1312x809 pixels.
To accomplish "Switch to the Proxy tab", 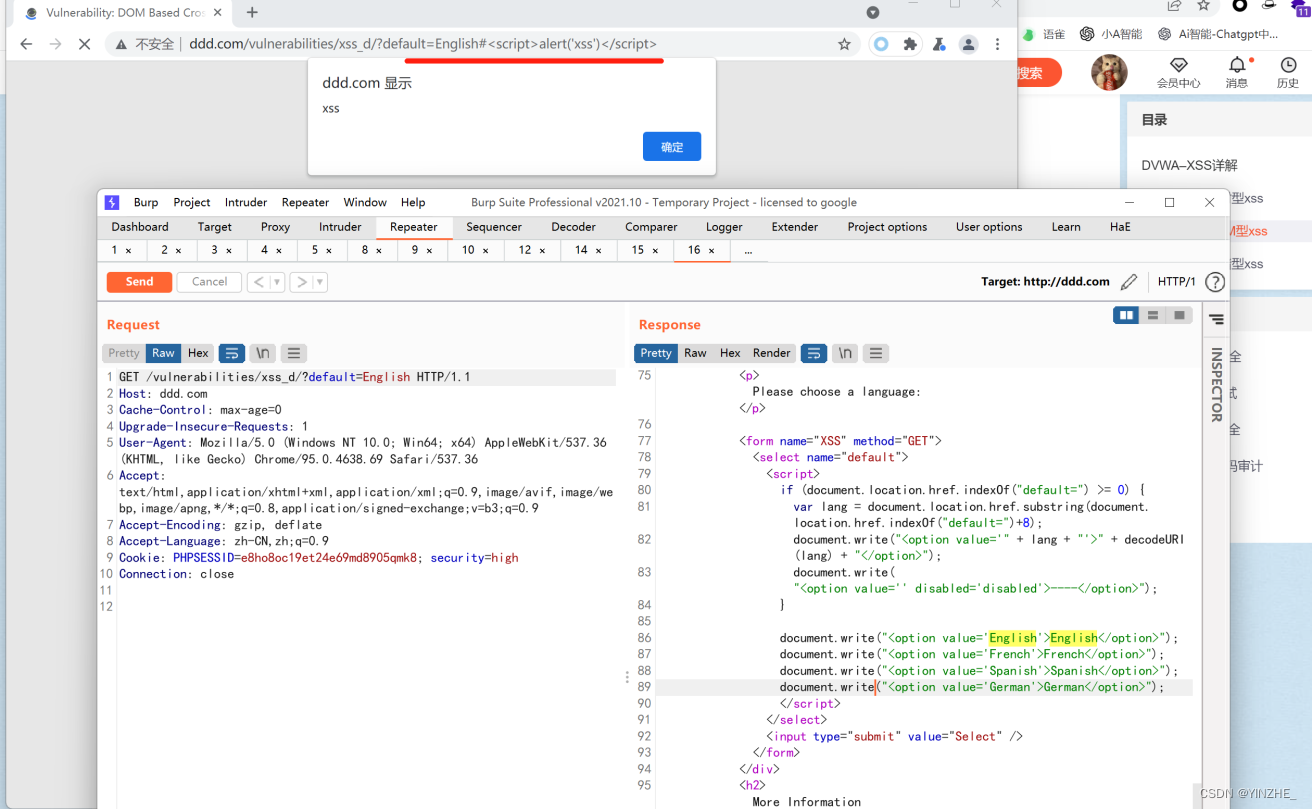I will [x=275, y=227].
